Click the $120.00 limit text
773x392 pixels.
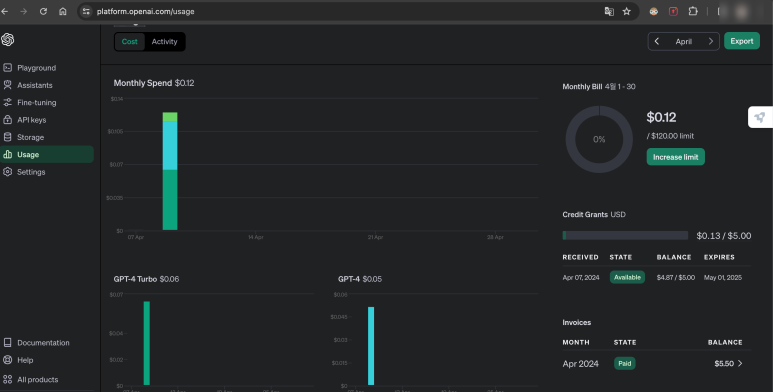[670, 136]
